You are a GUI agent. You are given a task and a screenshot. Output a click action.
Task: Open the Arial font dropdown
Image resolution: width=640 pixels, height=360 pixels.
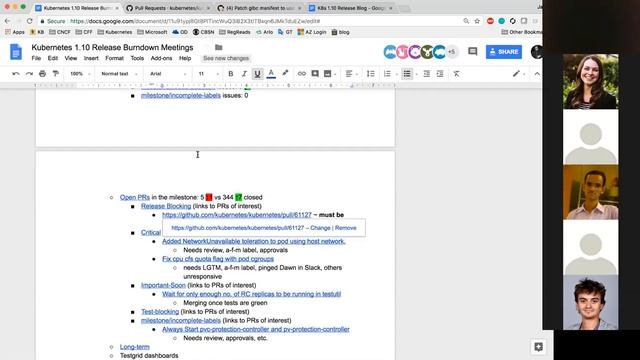point(168,74)
